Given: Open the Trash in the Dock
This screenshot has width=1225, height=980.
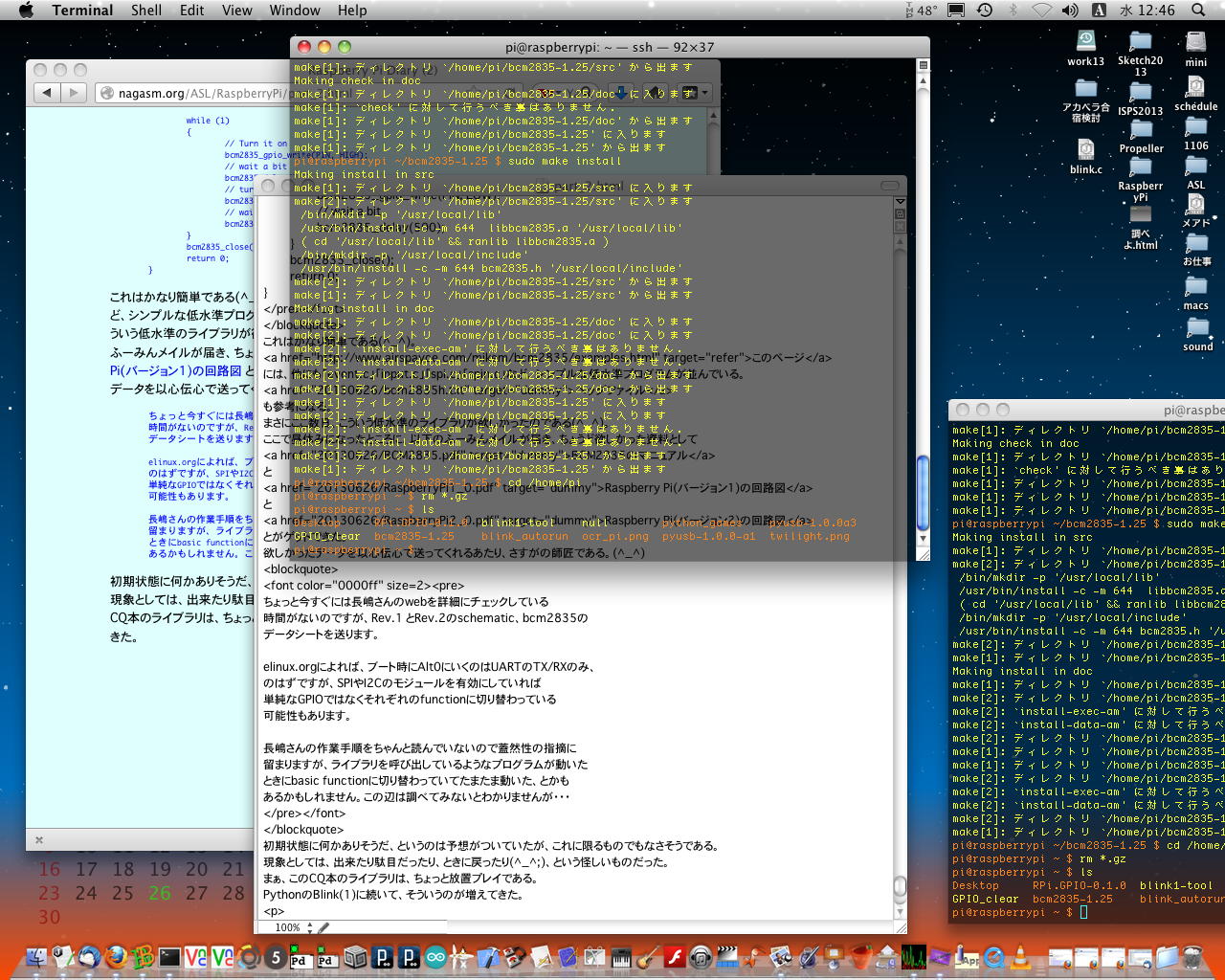Looking at the screenshot, I should pos(1192,956).
